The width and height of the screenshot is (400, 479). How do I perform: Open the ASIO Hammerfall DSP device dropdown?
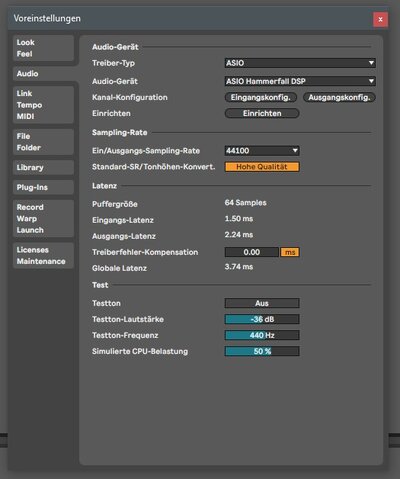coord(300,81)
